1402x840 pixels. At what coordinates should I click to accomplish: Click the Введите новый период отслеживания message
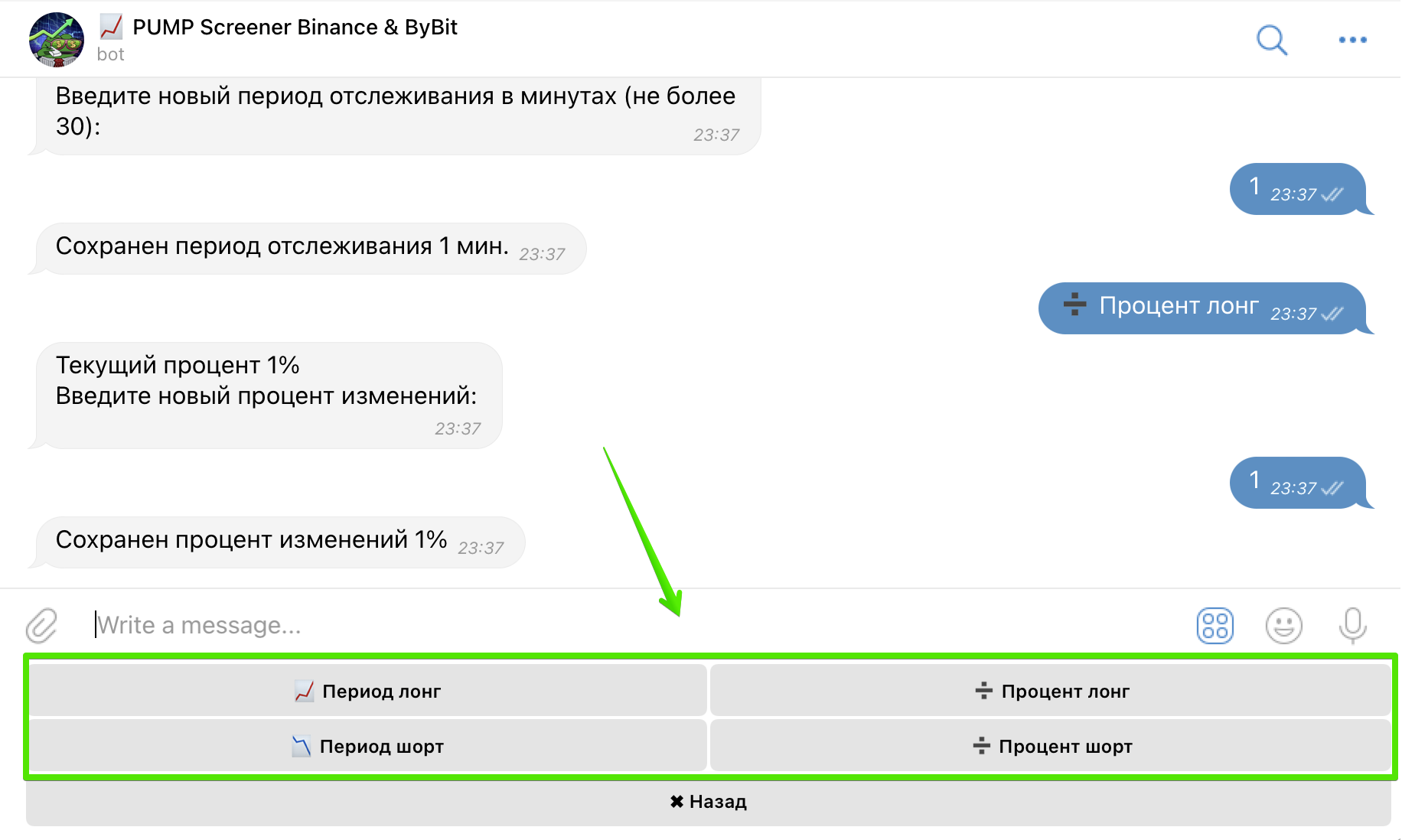(396, 113)
